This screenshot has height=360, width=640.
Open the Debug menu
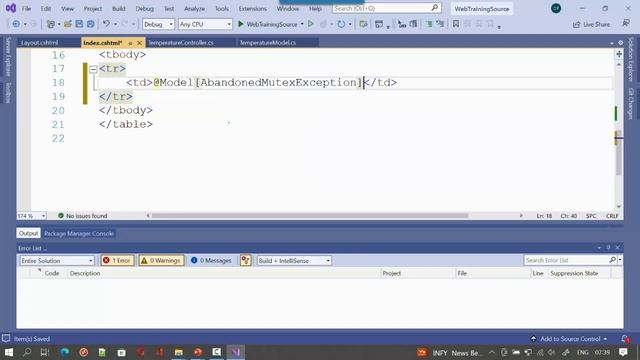point(144,9)
